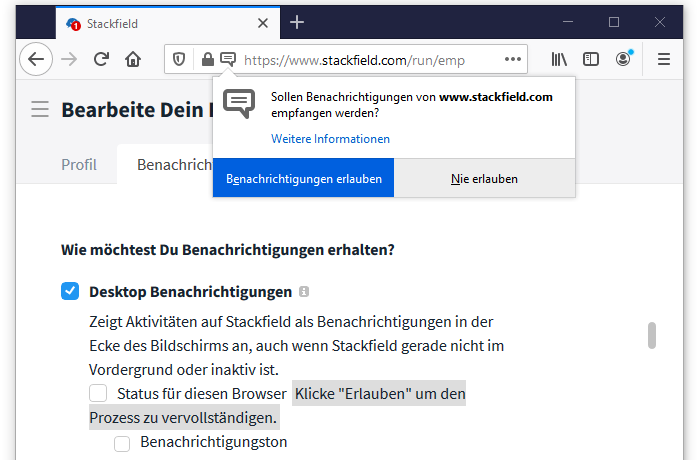Open the Firefox Library icon
This screenshot has height=460, width=700.
(559, 59)
